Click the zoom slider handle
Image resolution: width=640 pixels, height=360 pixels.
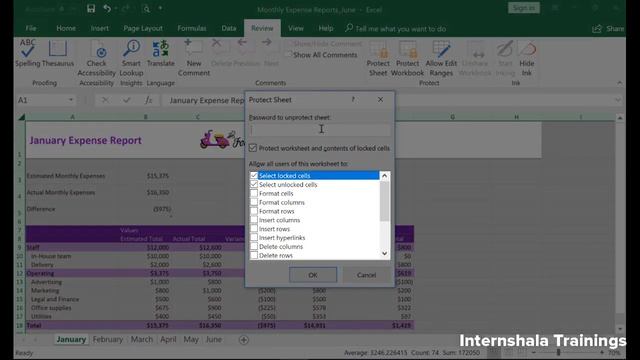[558, 352]
